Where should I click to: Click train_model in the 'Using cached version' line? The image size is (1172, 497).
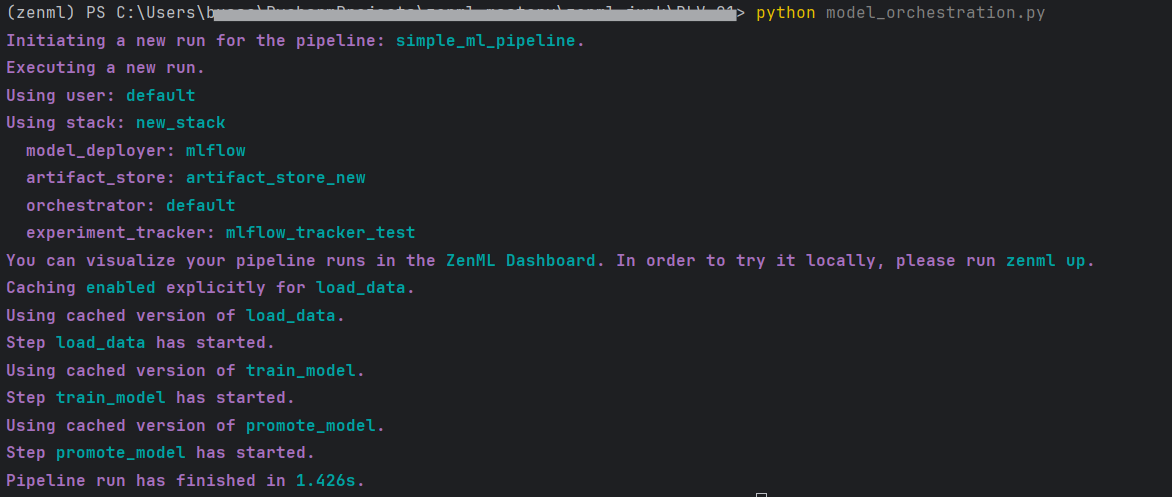coord(300,371)
